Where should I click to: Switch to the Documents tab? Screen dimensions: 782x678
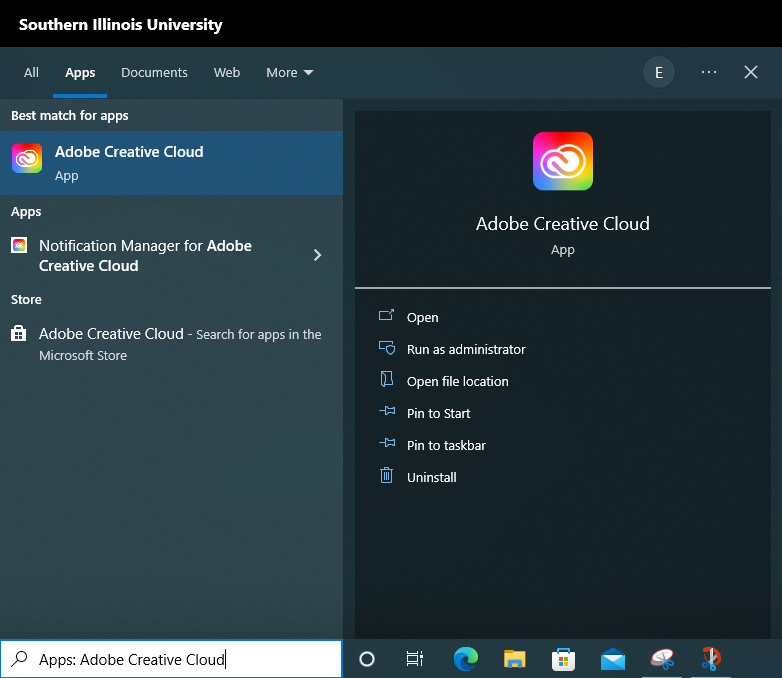154,72
